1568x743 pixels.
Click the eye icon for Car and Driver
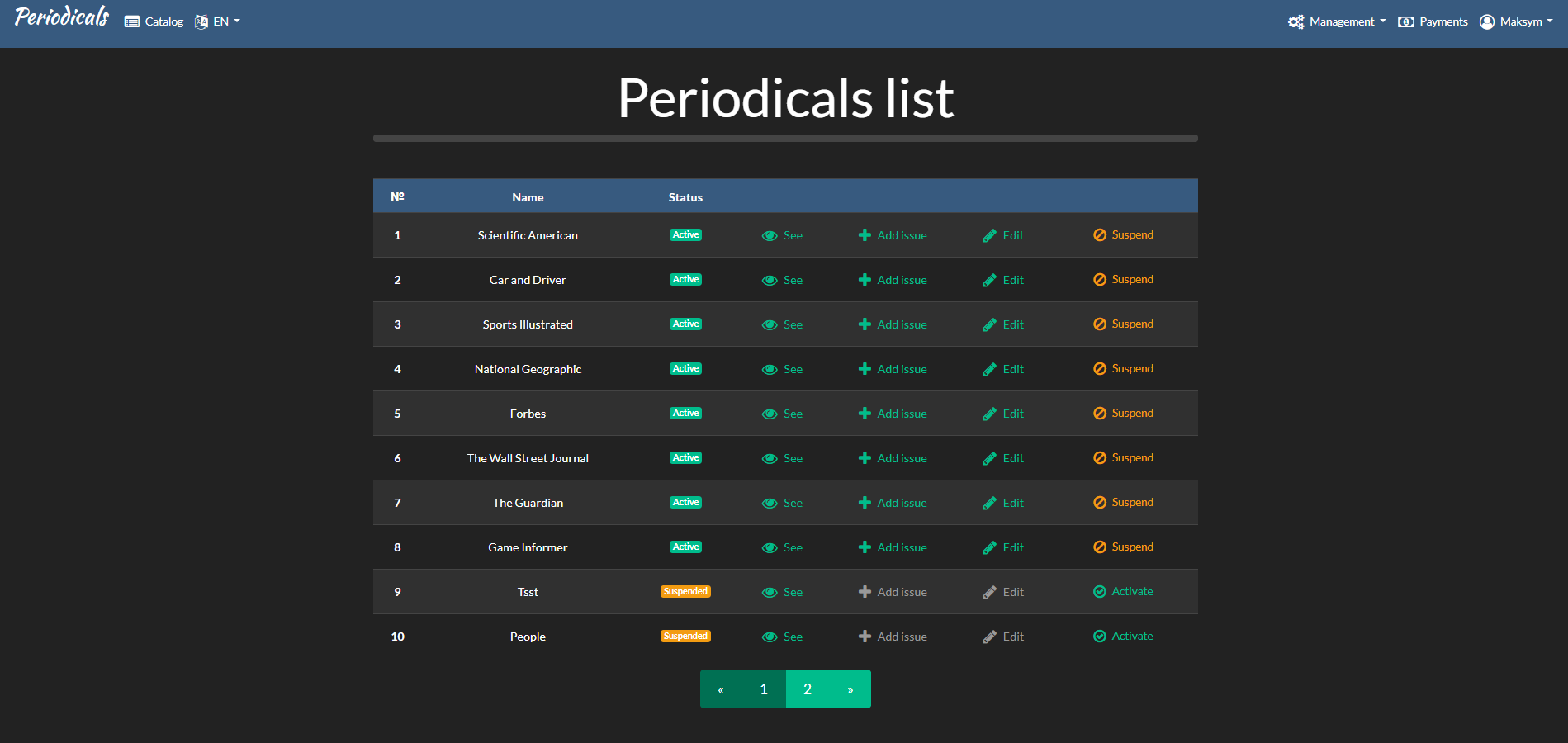click(x=770, y=280)
